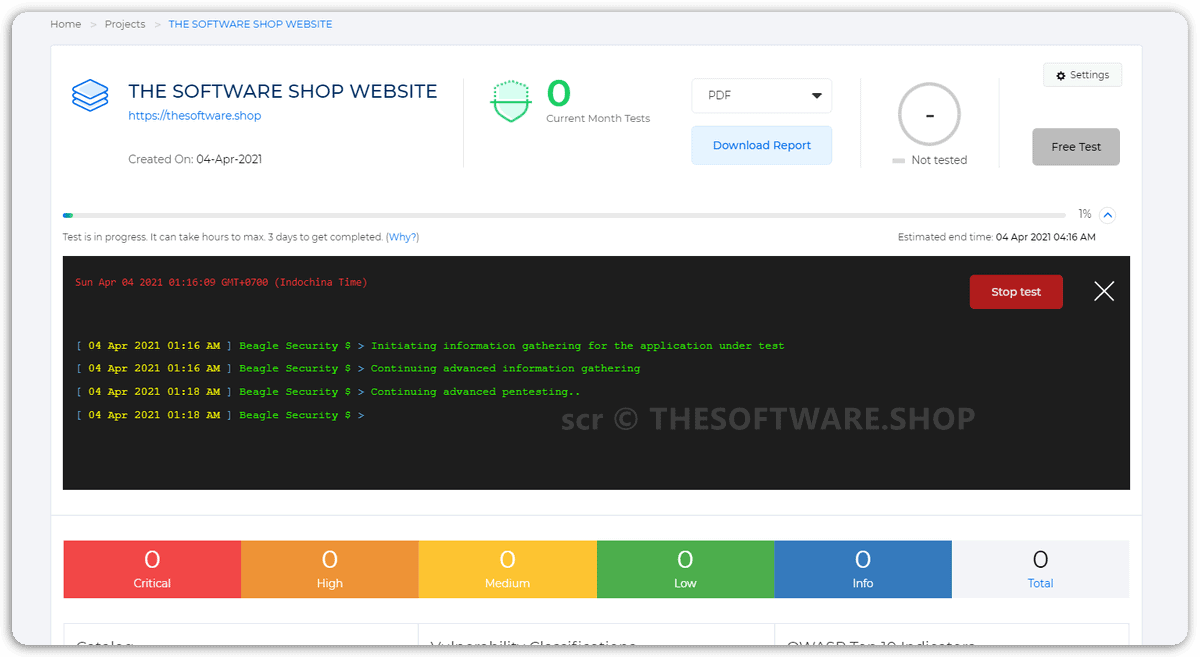
Task: Click the Free Test button
Action: [x=1076, y=147]
